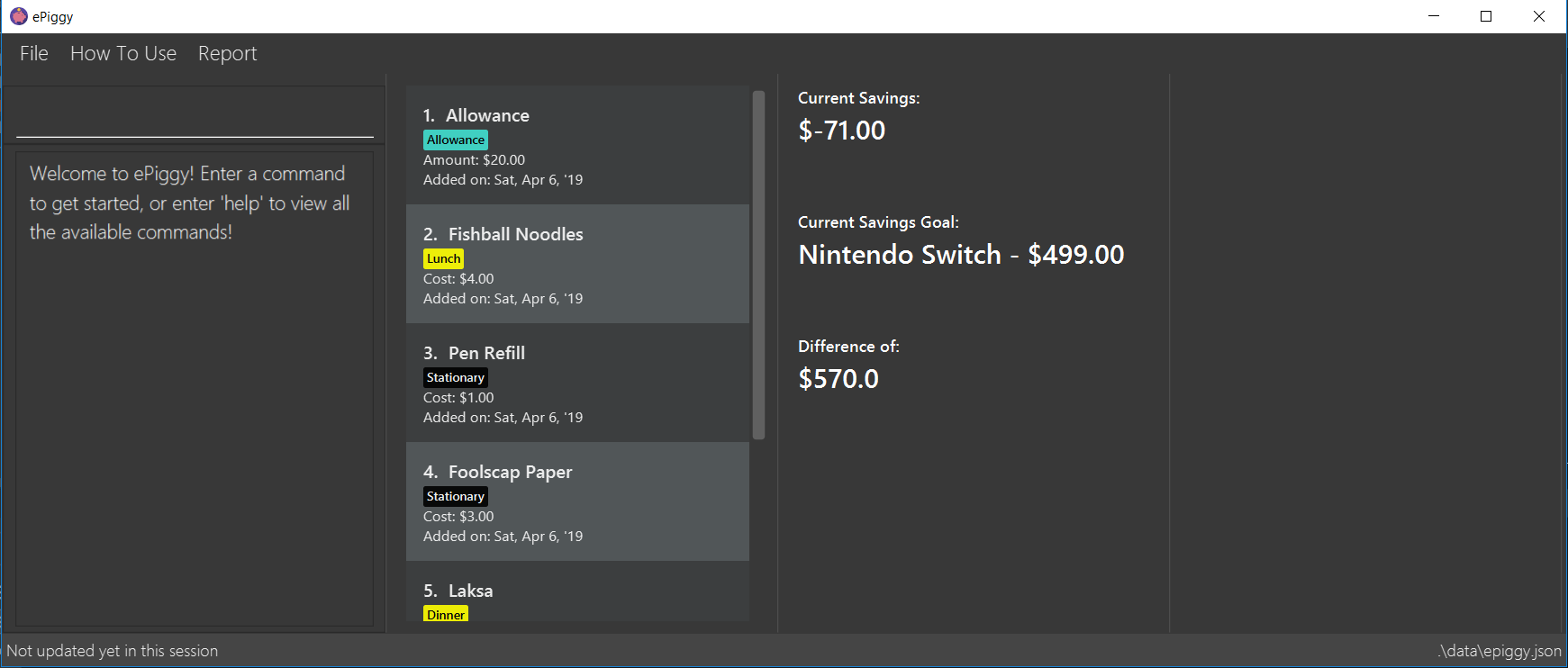
Task: Click Stationary tag under Pen Refill
Action: pyautogui.click(x=456, y=377)
